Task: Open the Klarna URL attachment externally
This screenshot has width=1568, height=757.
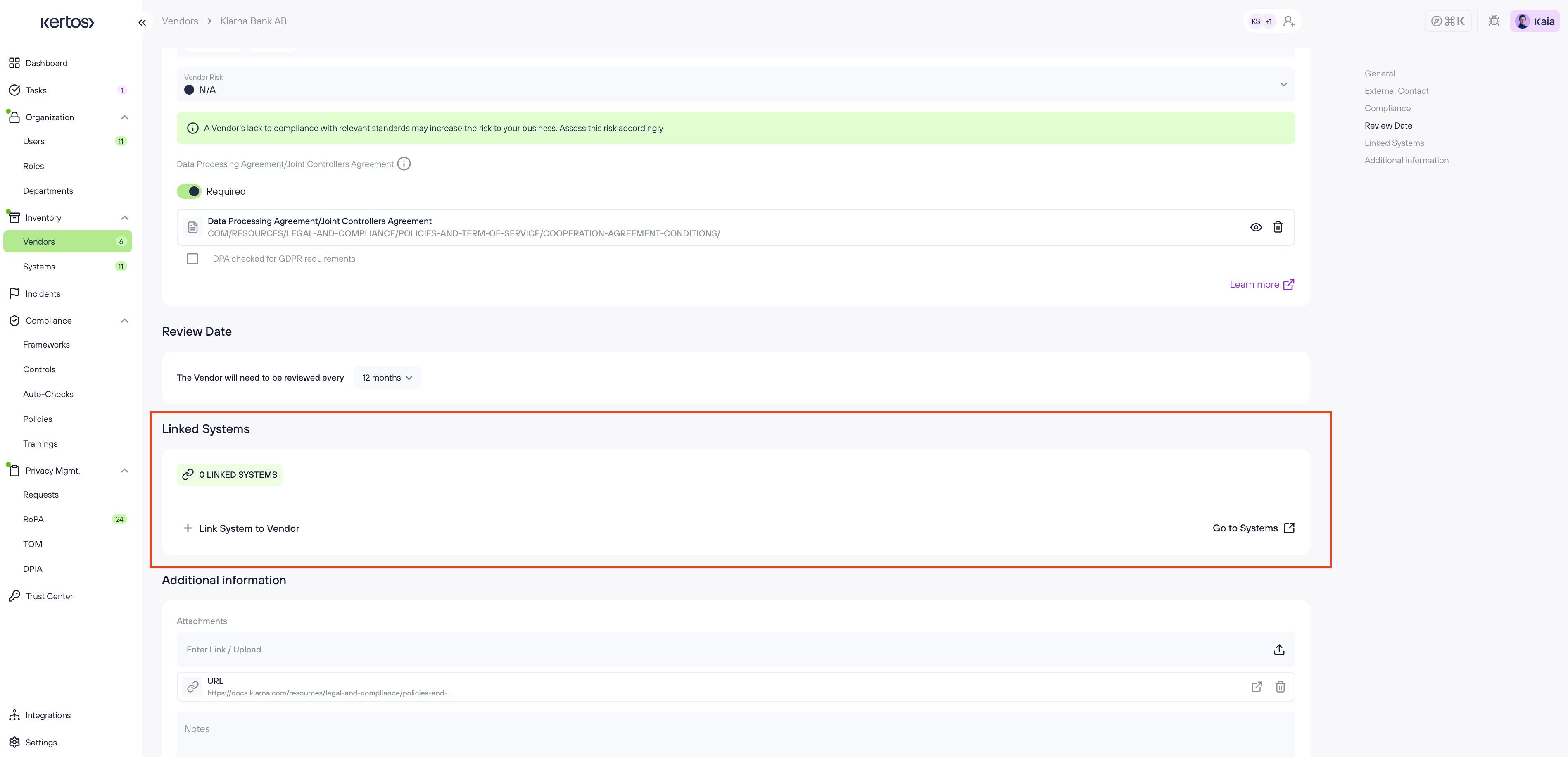Action: pyautogui.click(x=1257, y=687)
